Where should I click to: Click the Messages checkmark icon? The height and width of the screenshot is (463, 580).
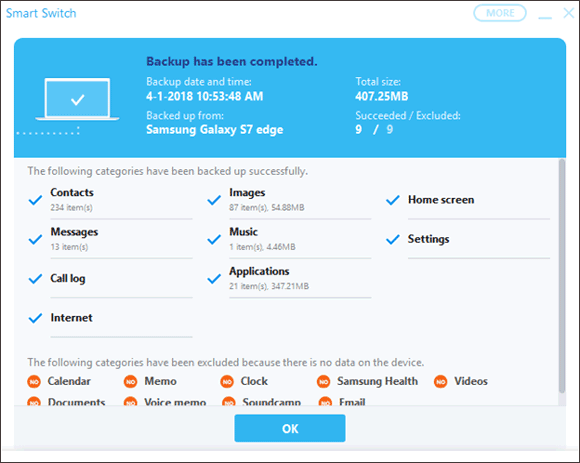coord(35,239)
